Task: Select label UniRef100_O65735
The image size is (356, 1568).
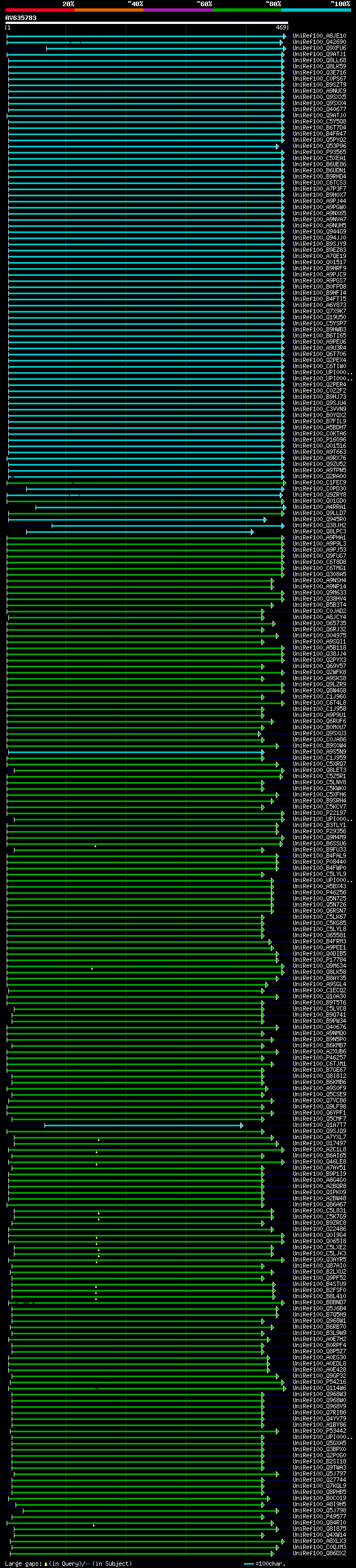Action: tap(319, 624)
